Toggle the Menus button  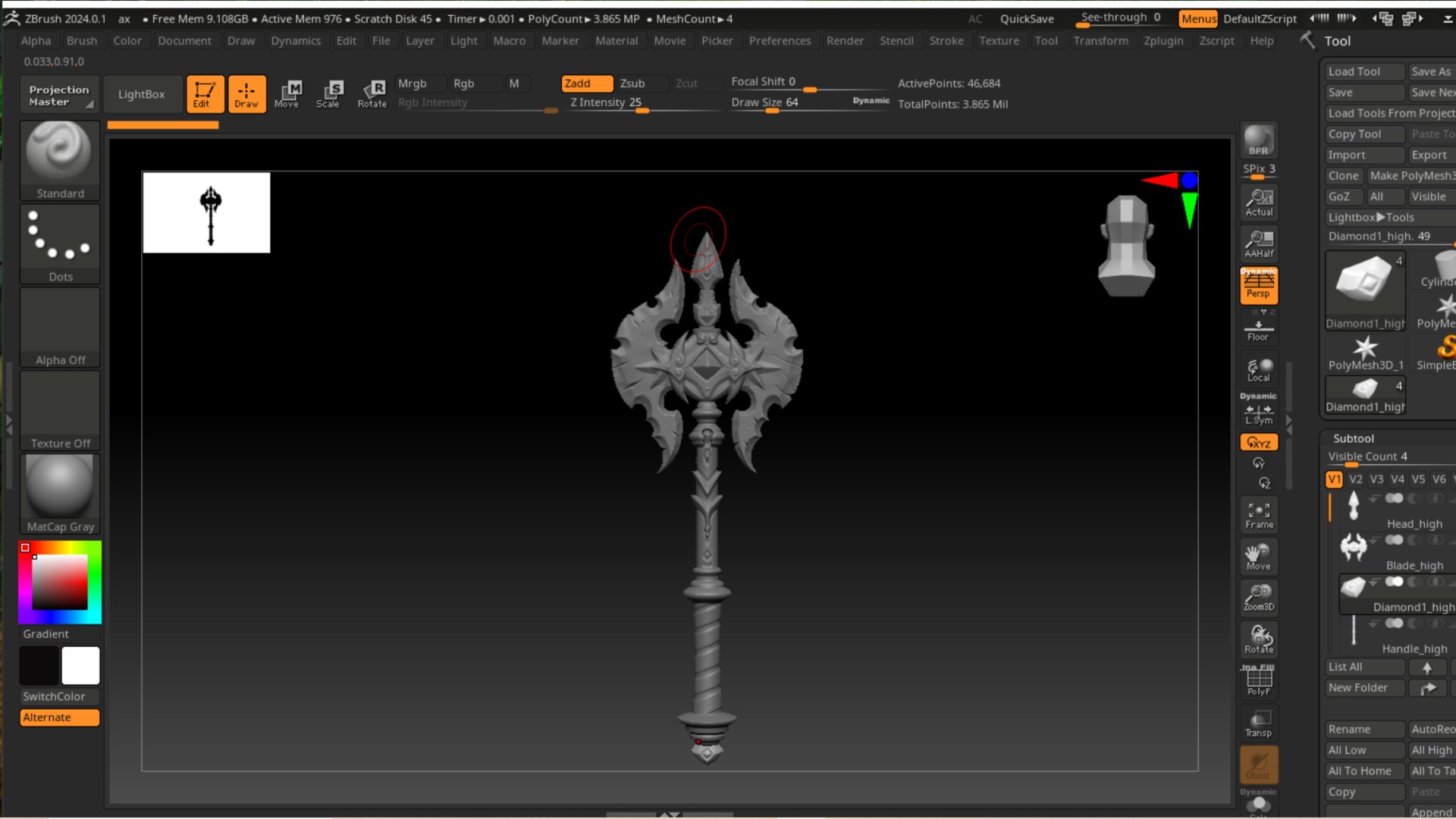coord(1198,19)
